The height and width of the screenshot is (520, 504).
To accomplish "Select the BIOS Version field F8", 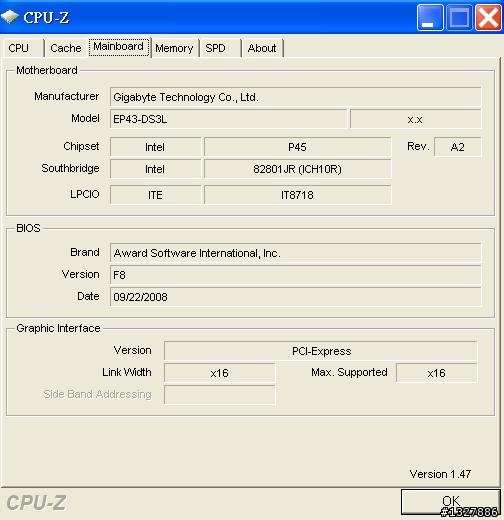I will 295,275.
